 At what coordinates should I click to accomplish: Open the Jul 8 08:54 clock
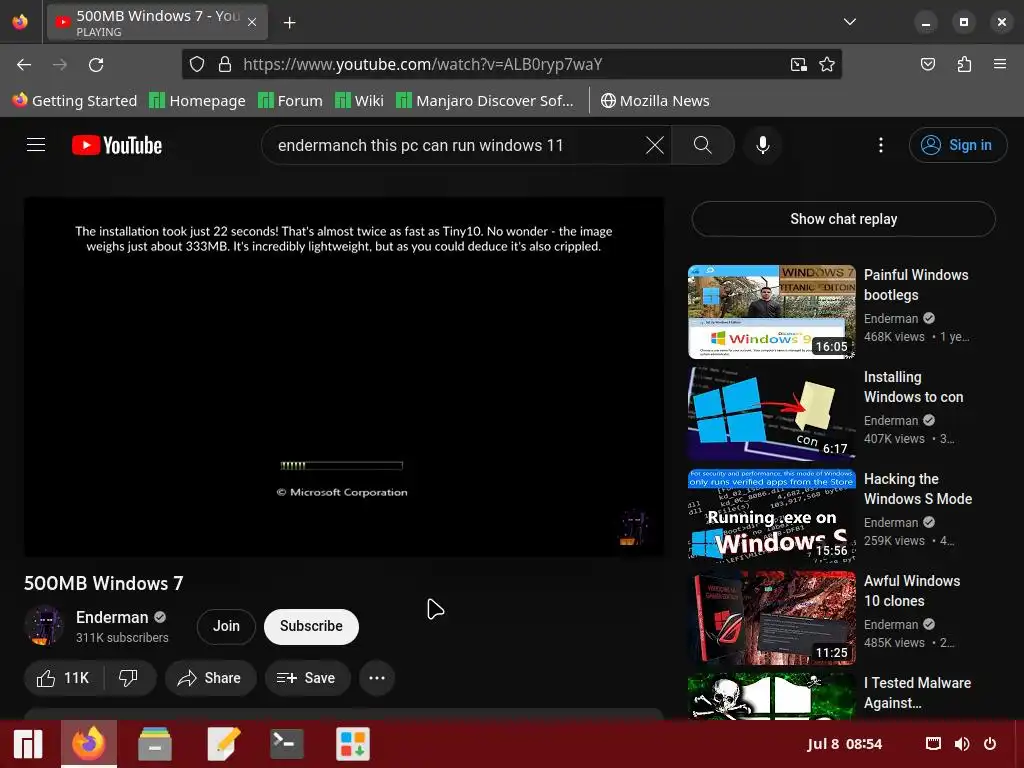point(844,744)
